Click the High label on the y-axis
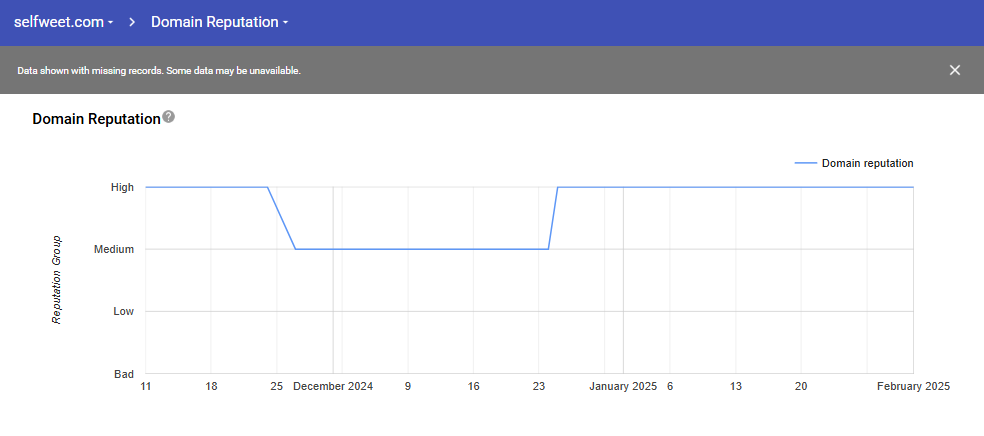Image resolution: width=984 pixels, height=436 pixels. [x=122, y=187]
